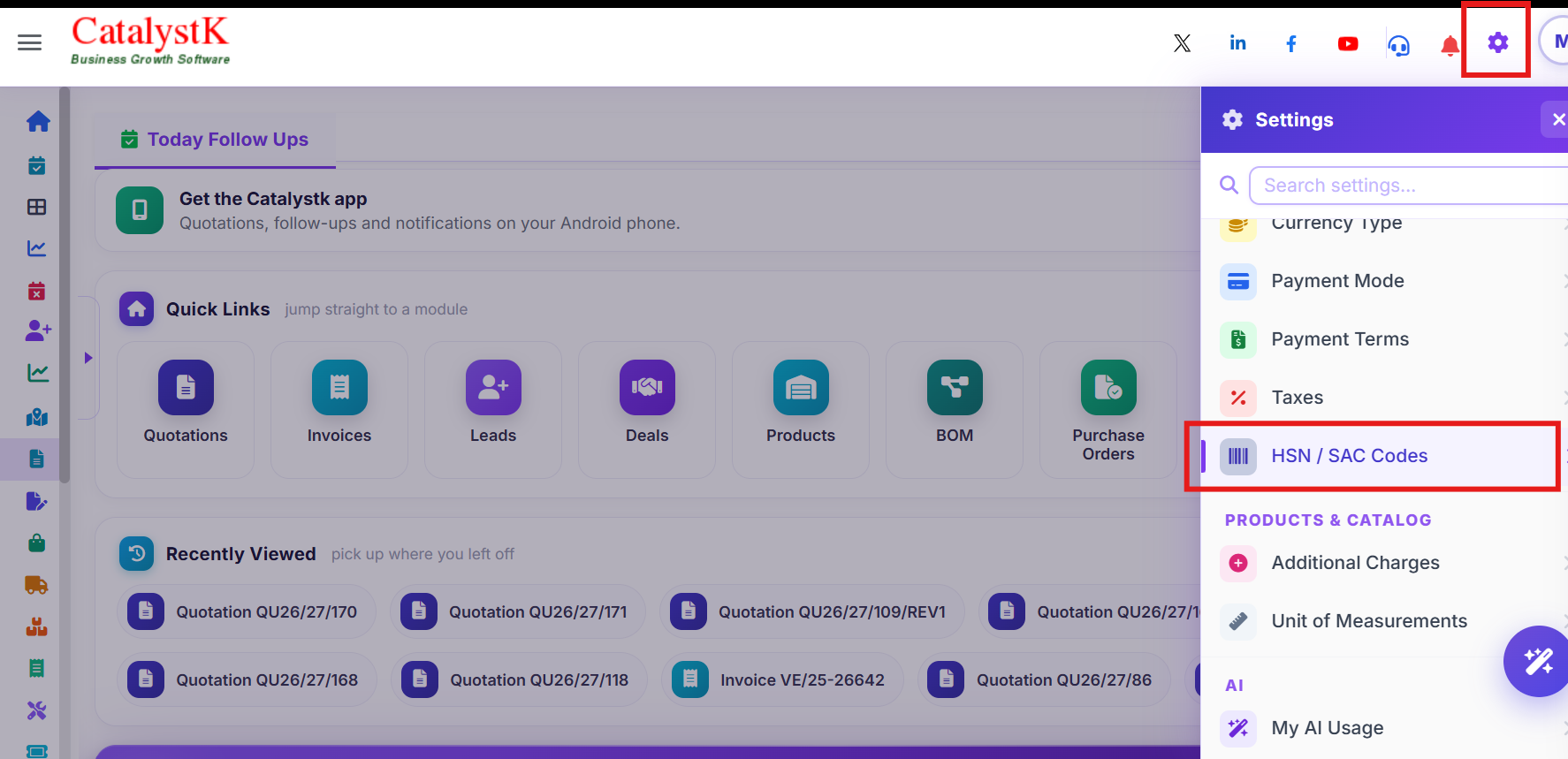Click the add-user icon in the sidebar
The width and height of the screenshot is (1568, 759).
pyautogui.click(x=38, y=330)
